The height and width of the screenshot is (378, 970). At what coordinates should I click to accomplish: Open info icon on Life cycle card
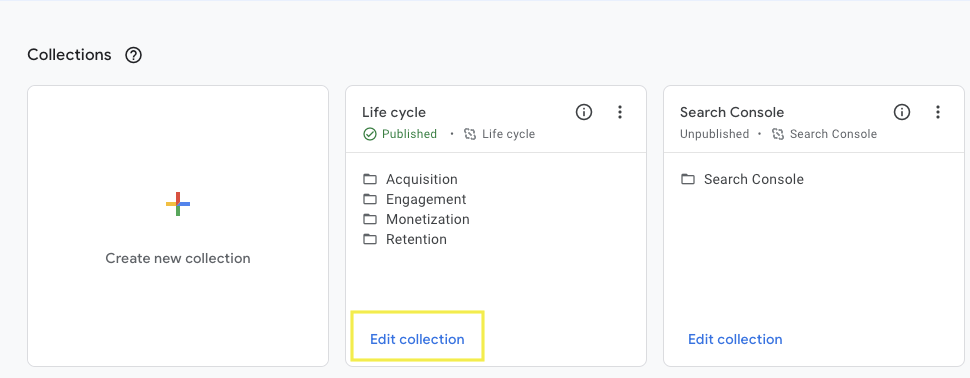click(584, 112)
